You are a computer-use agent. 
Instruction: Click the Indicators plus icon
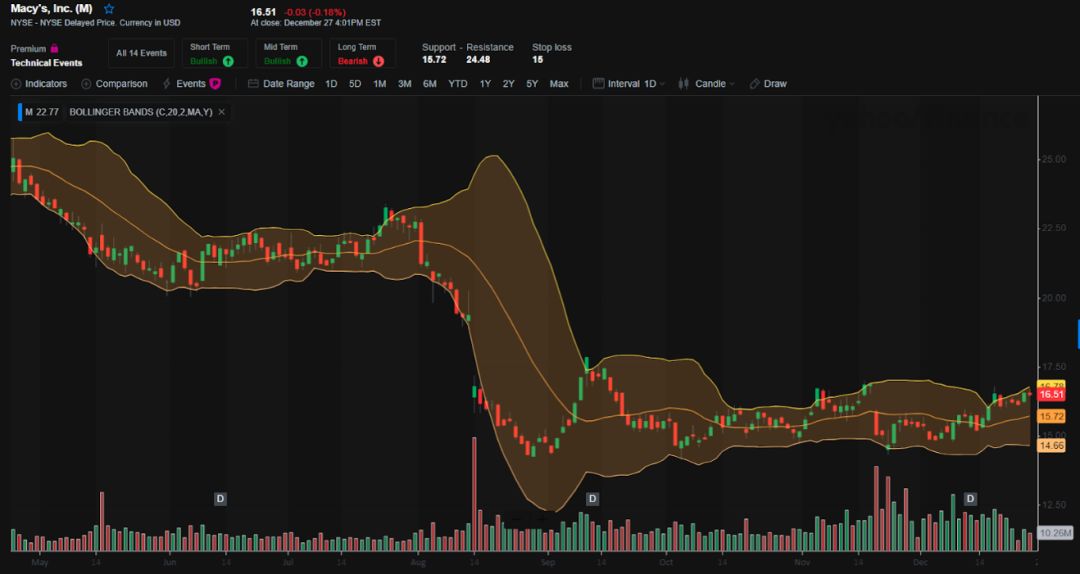[x=16, y=84]
